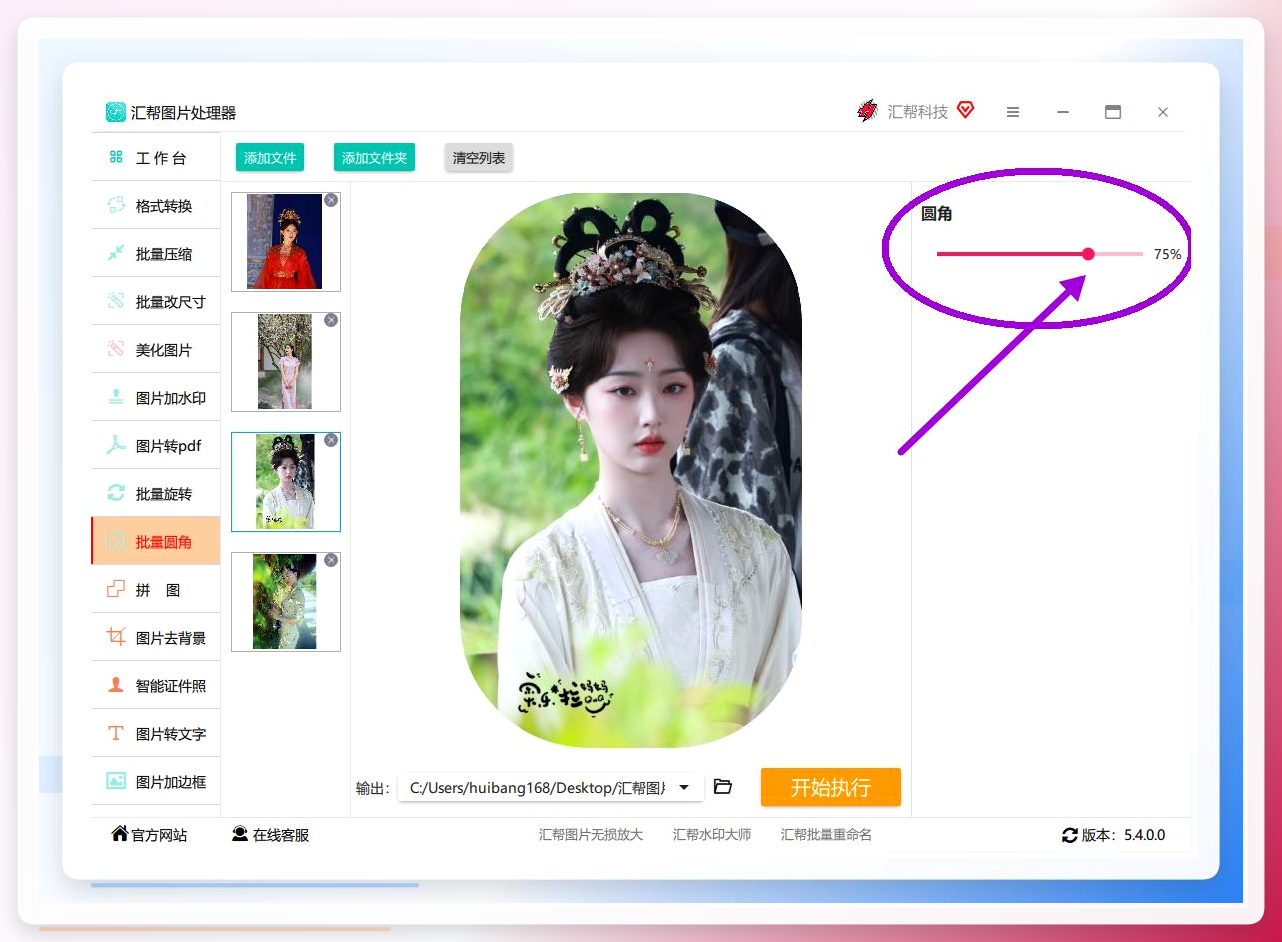Viewport: 1282px width, 942px height.
Task: Remove the fourth green foliage thumbnail
Action: point(331,560)
